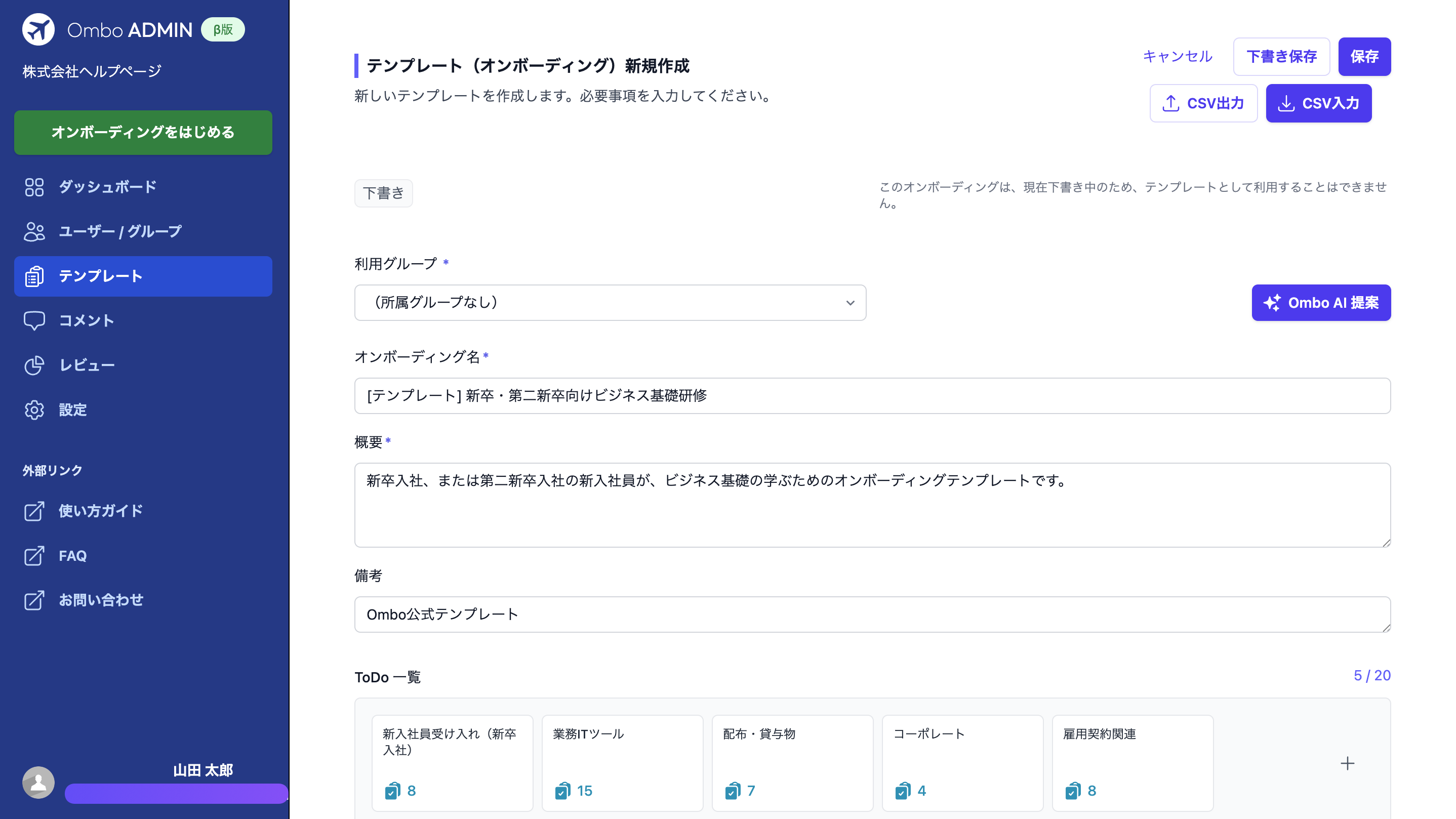Open the FAQ external link
This screenshot has height=819, width=1456.
click(143, 556)
